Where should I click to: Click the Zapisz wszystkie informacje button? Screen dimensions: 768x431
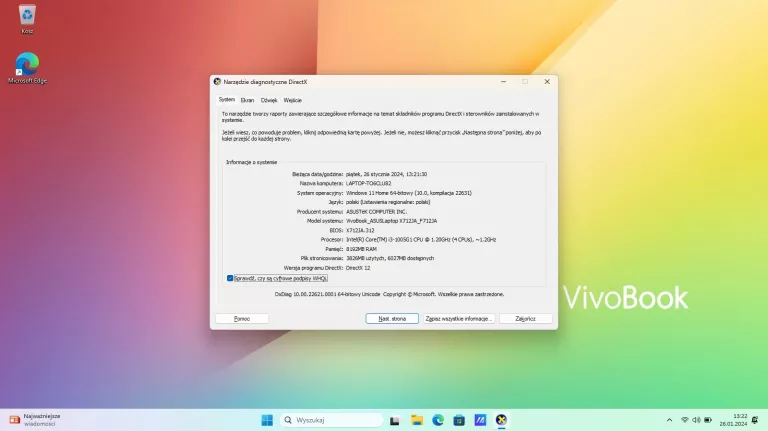458,319
